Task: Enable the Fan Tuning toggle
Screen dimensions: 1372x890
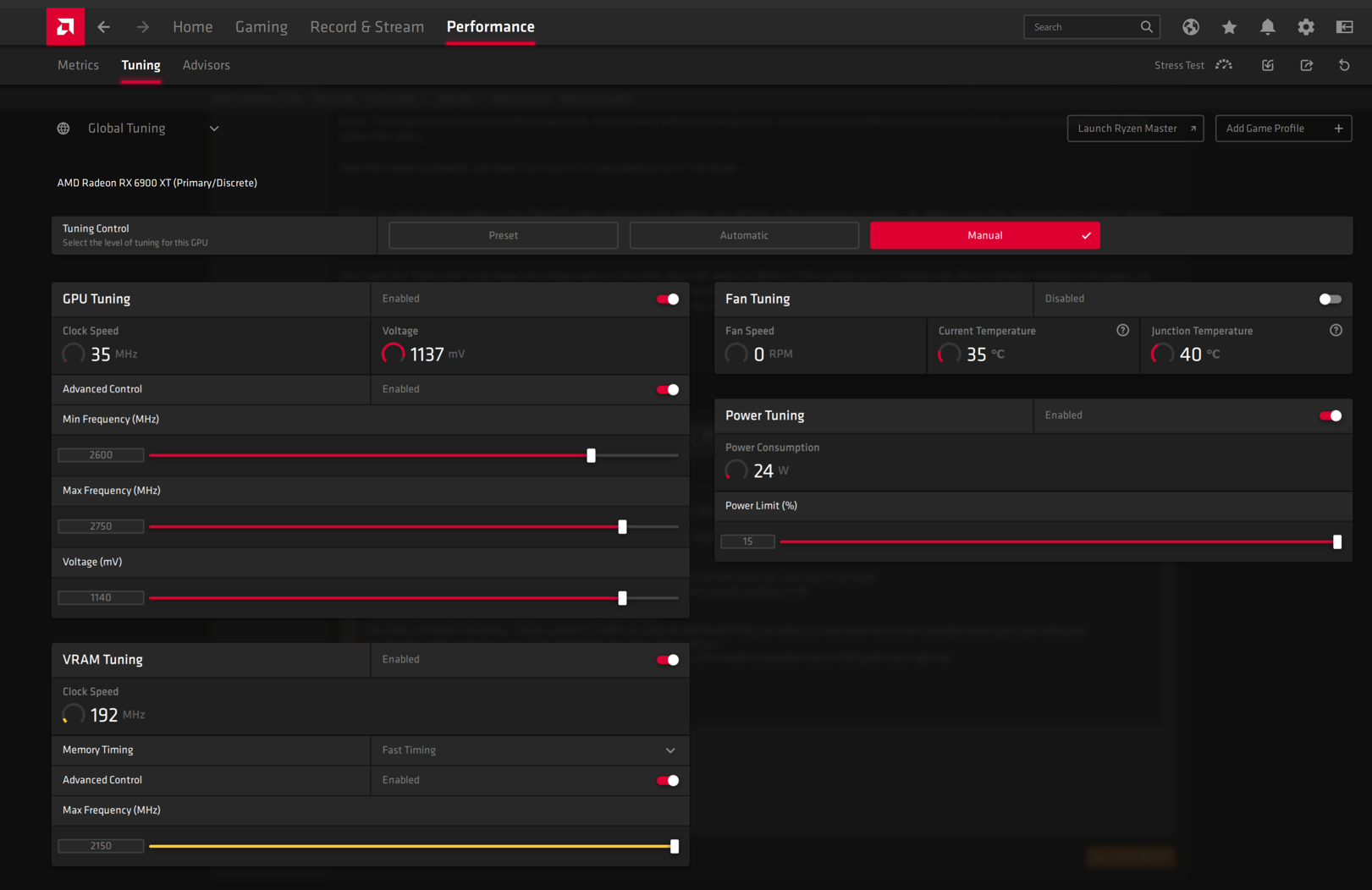Action: 1331,299
